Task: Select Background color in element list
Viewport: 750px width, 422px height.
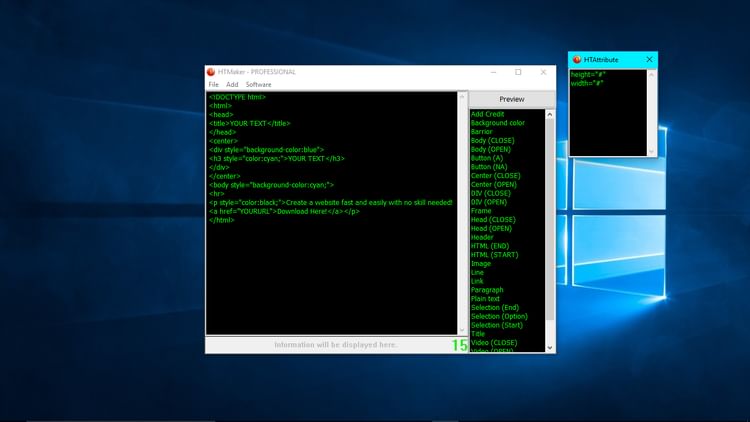Action: click(x=497, y=123)
